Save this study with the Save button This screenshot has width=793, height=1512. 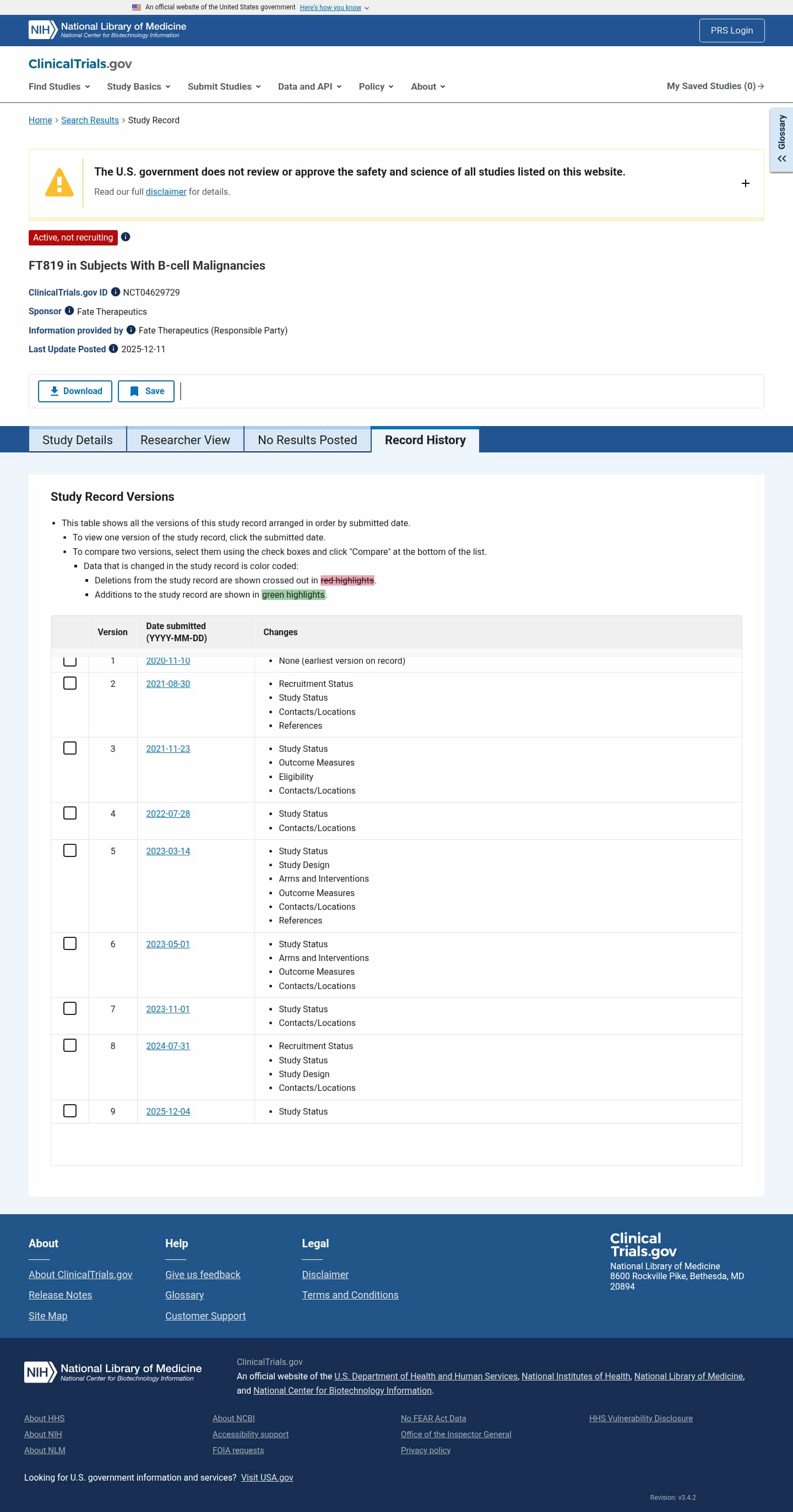pos(146,391)
